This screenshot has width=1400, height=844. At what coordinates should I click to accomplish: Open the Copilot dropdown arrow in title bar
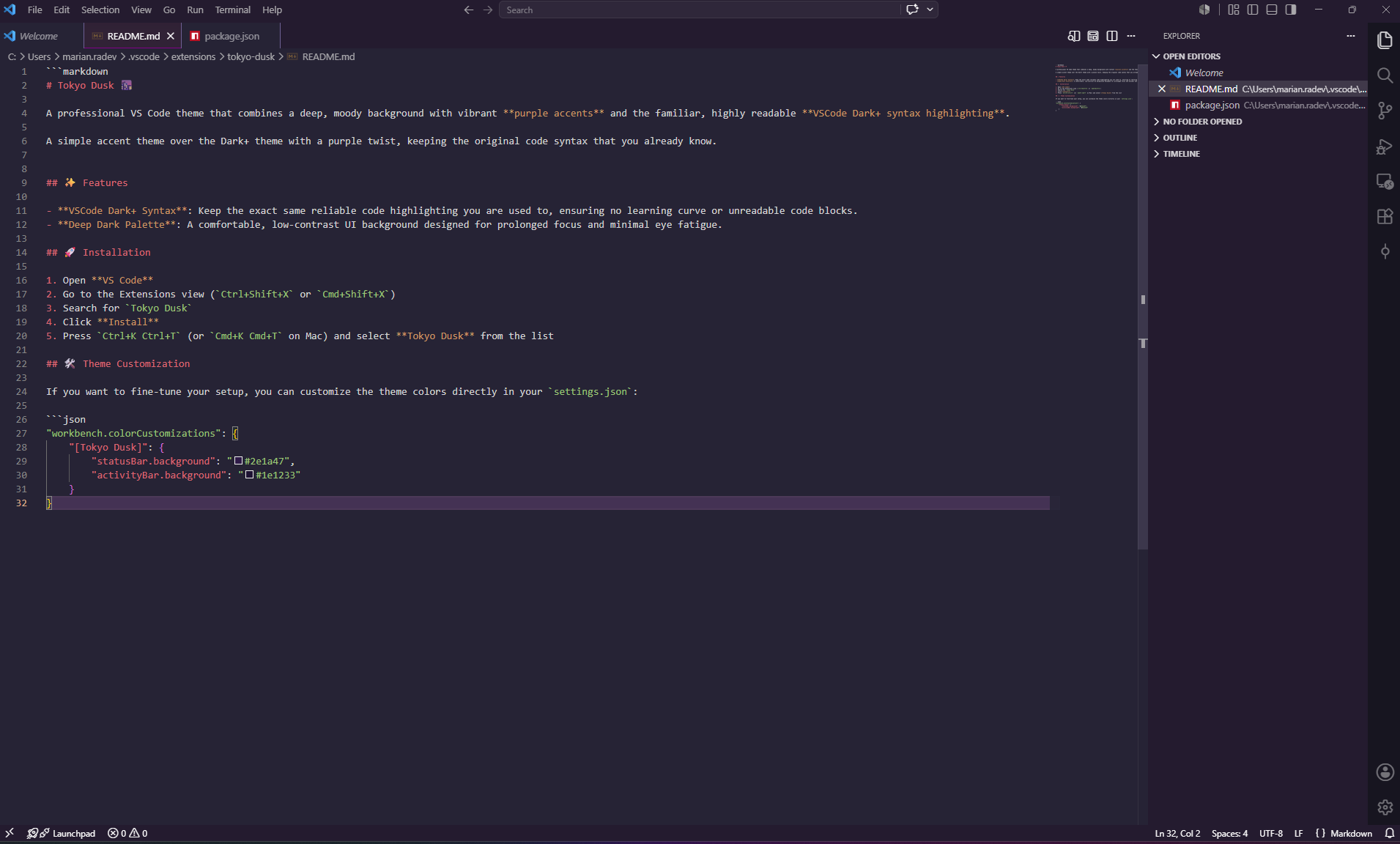click(930, 10)
